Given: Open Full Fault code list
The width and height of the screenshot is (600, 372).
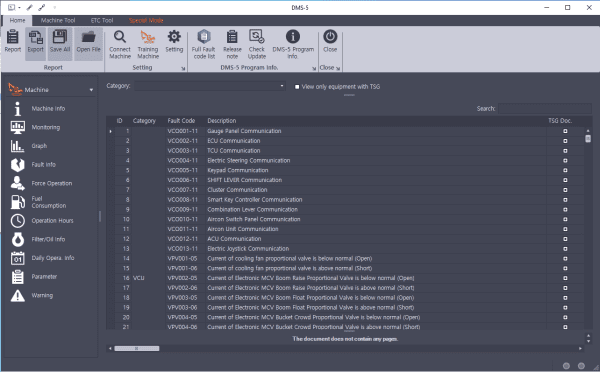Looking at the screenshot, I should 204,44.
